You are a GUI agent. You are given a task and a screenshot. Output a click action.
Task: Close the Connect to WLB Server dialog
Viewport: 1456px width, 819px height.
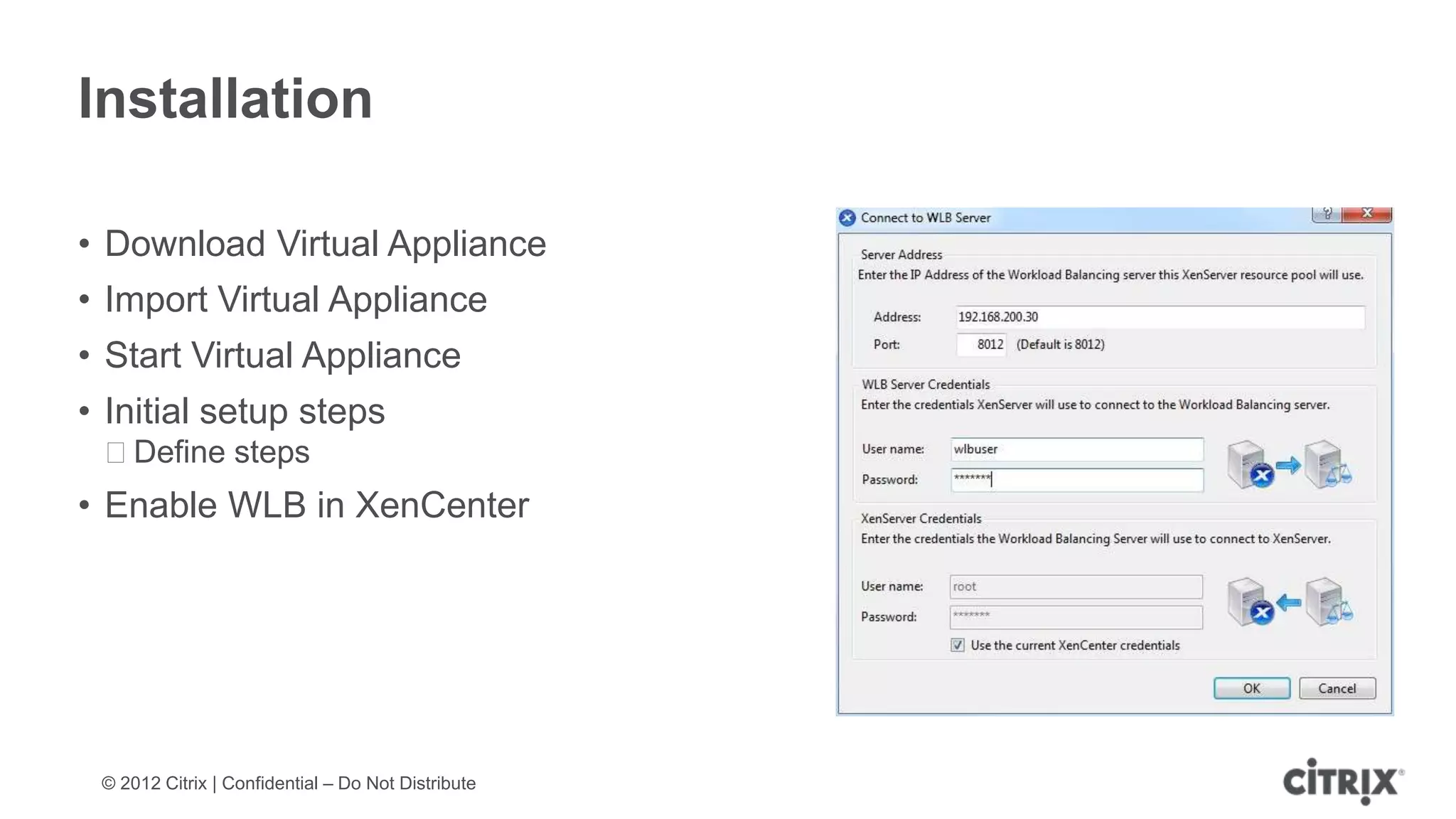(1366, 214)
